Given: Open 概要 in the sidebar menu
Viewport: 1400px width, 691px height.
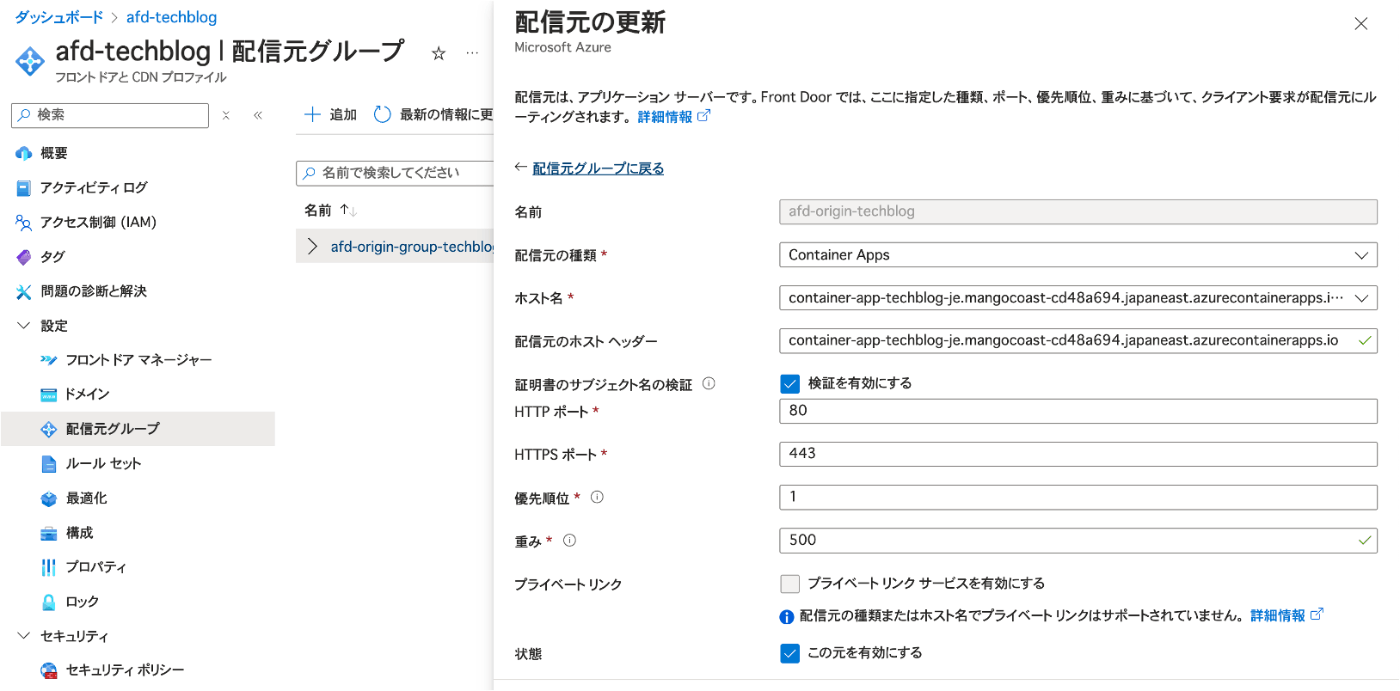Looking at the screenshot, I should point(54,153).
